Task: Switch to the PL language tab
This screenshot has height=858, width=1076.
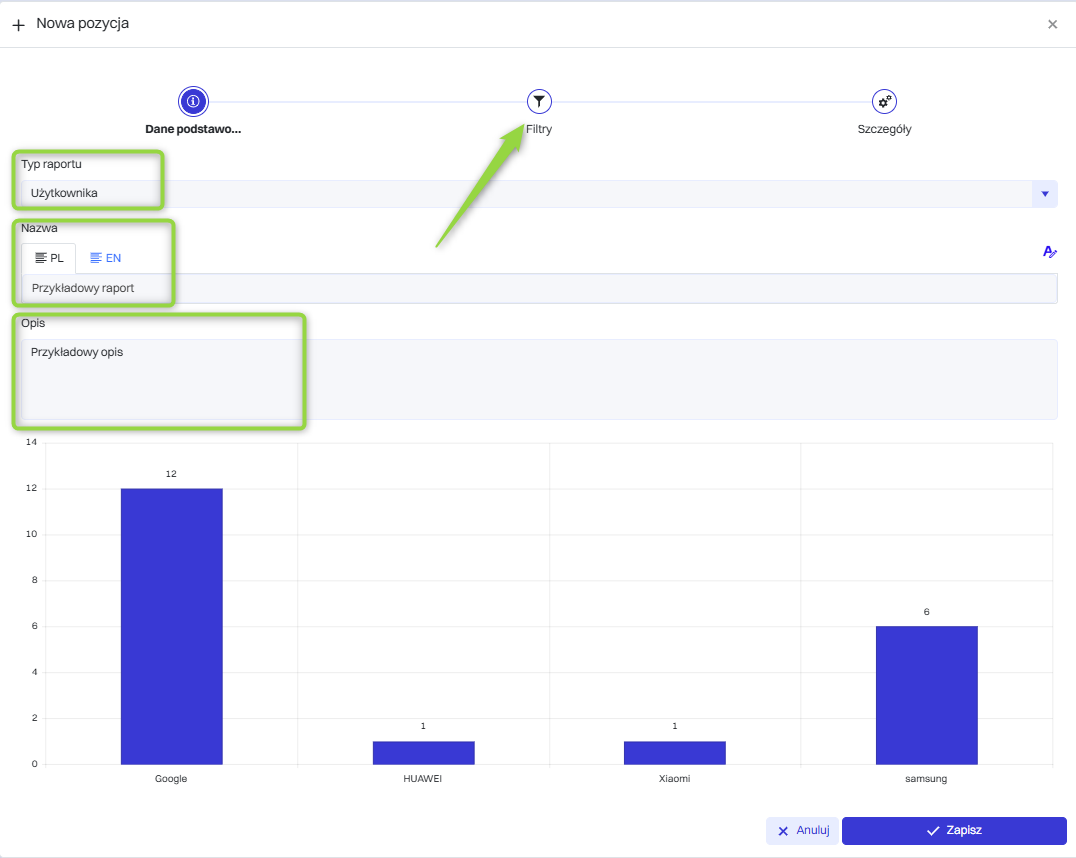Action: (49, 258)
